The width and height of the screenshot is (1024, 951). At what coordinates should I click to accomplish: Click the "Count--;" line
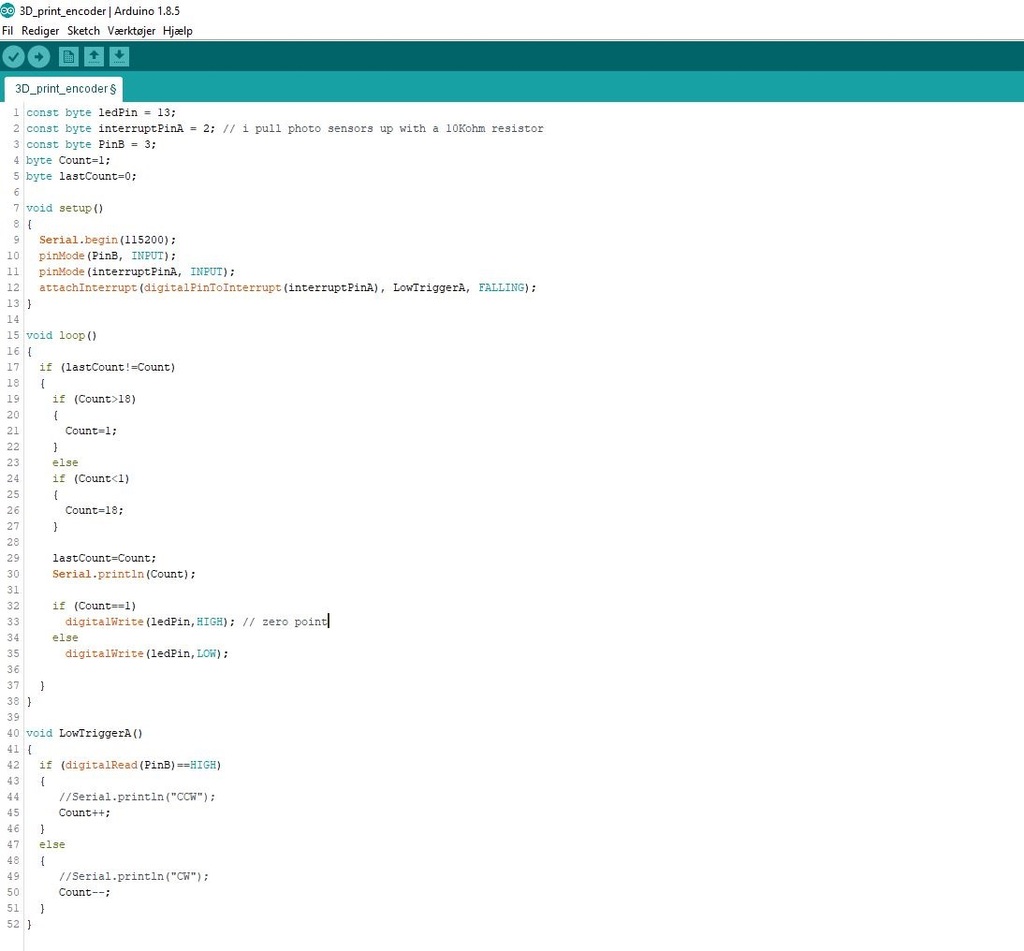point(85,892)
